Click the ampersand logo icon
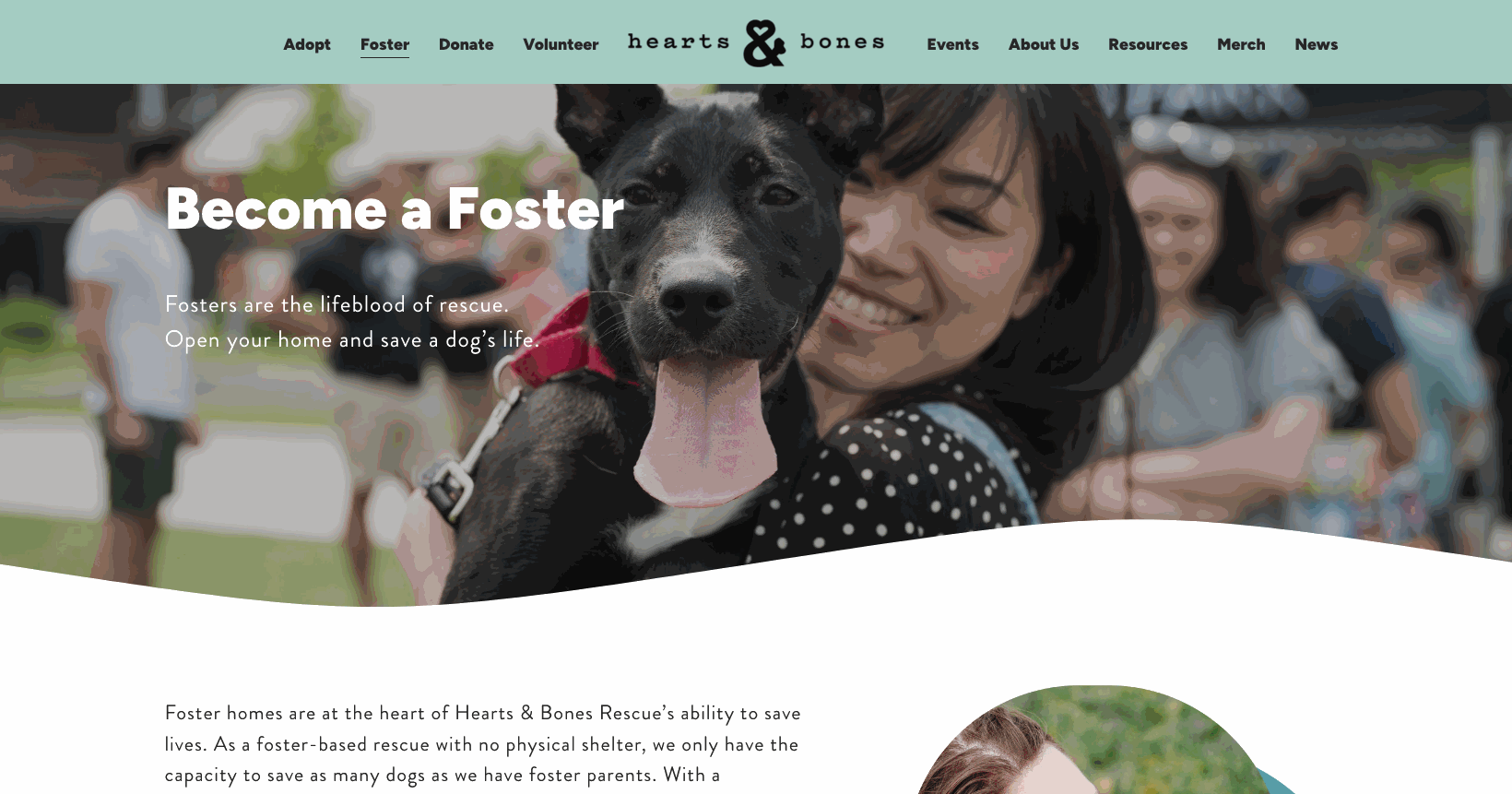This screenshot has height=794, width=1512. pyautogui.click(x=764, y=43)
